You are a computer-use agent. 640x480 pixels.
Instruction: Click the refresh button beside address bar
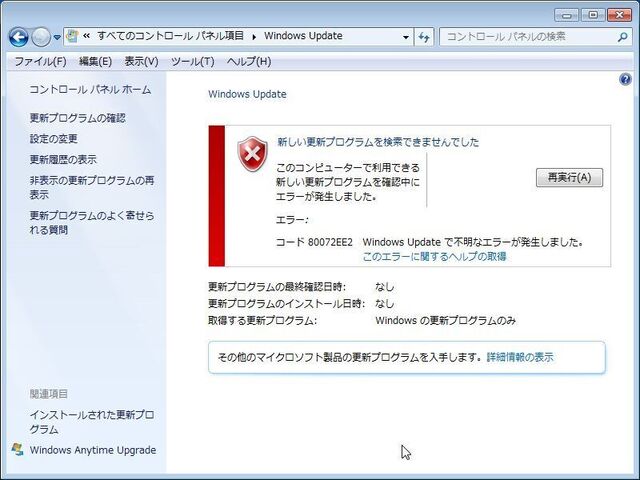click(x=424, y=37)
